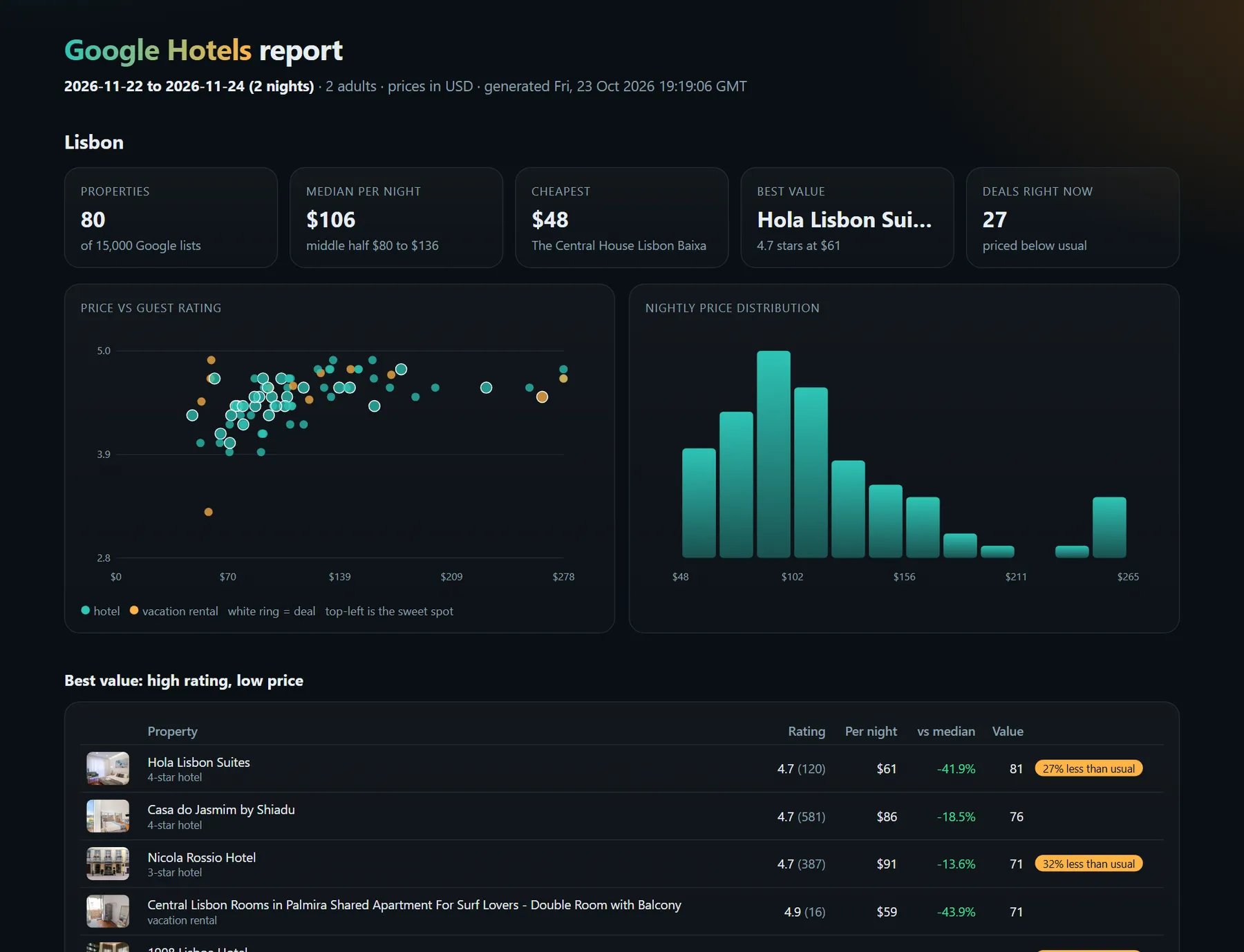The height and width of the screenshot is (952, 1244).
Task: Click the date range 2026-11-22 to 2026-11-24
Action: click(x=189, y=86)
